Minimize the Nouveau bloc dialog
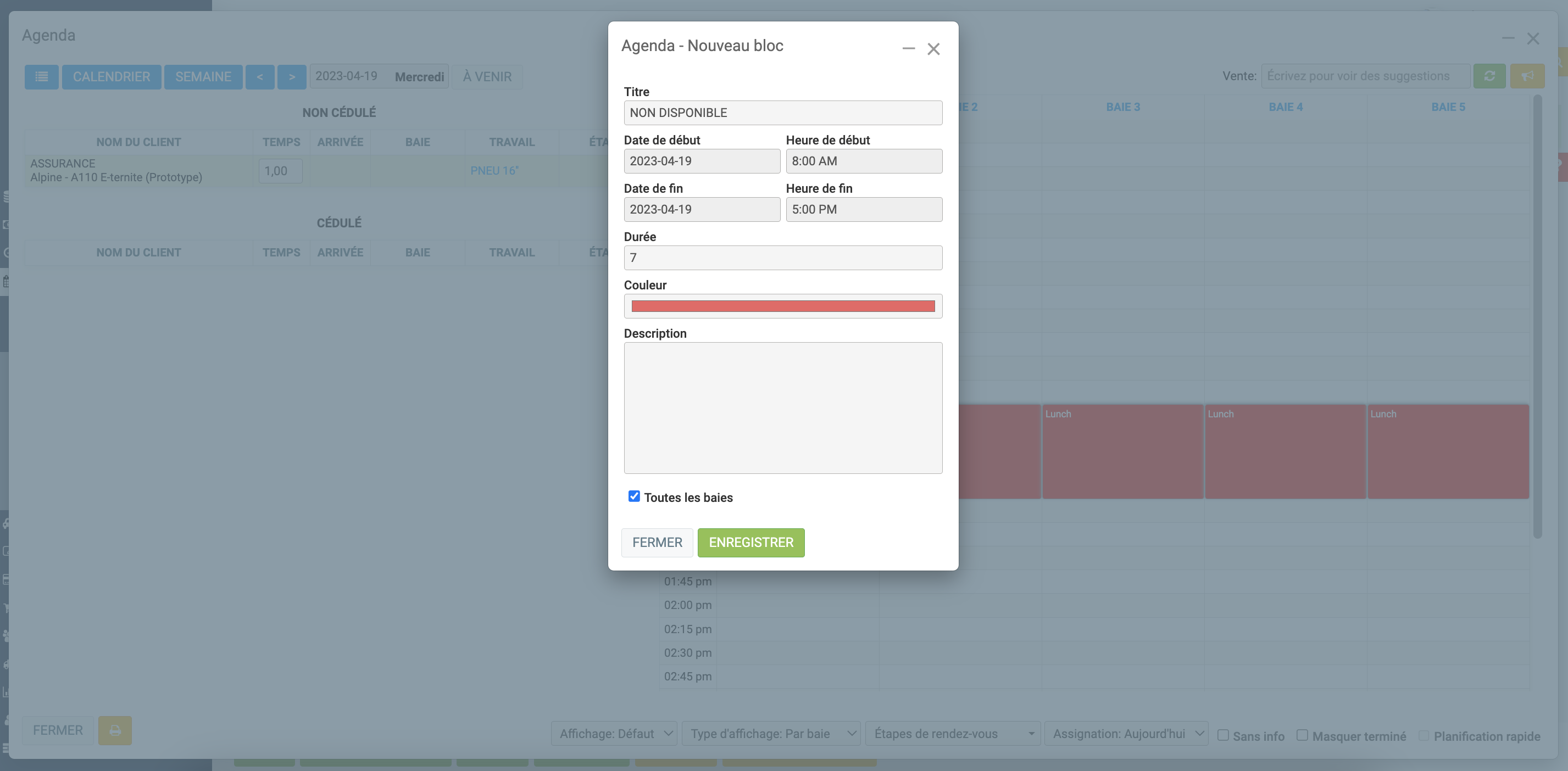Screen dimensions: 1568x771 (x=908, y=48)
